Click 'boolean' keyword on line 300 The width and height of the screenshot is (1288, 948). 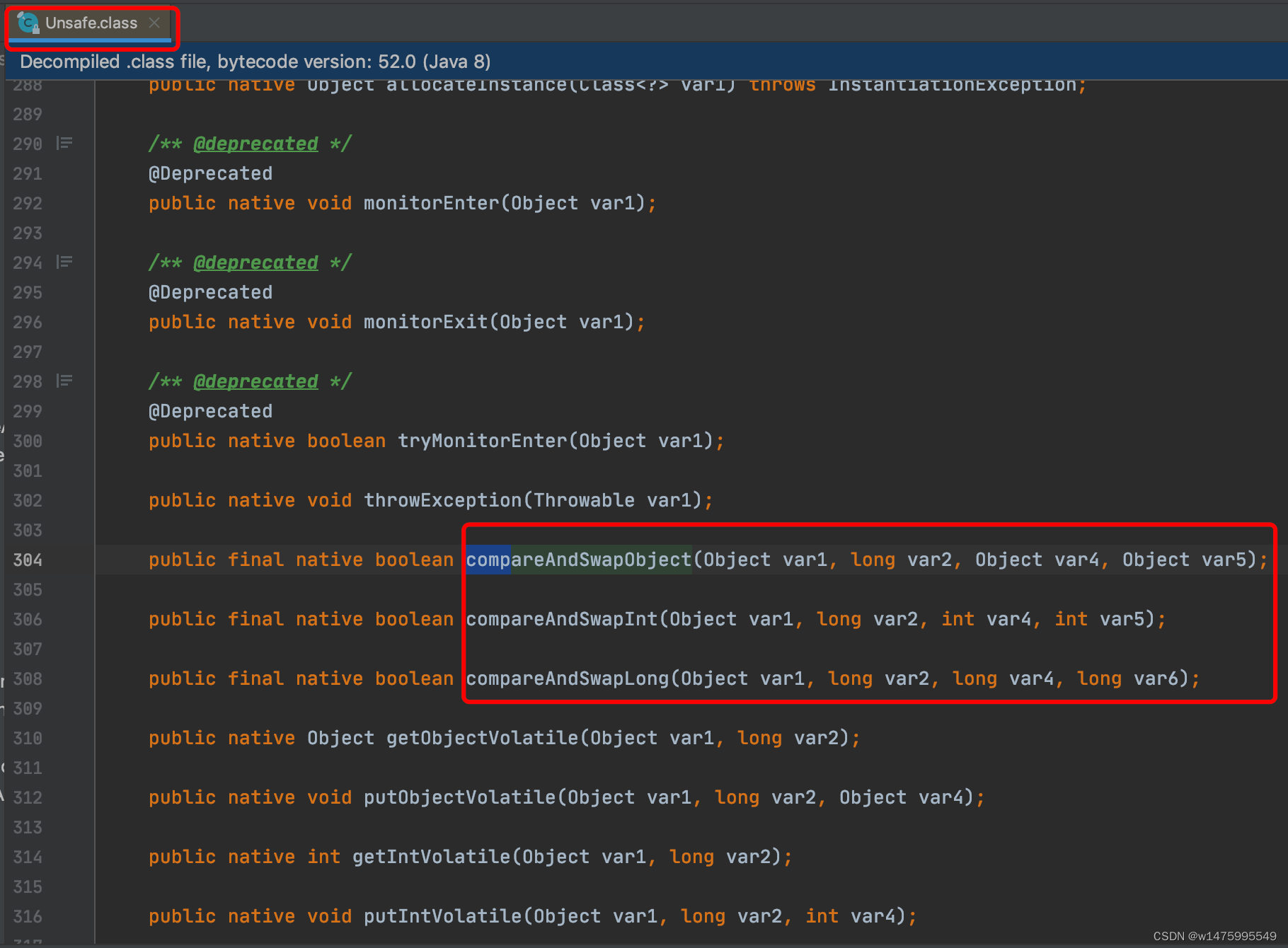(347, 441)
